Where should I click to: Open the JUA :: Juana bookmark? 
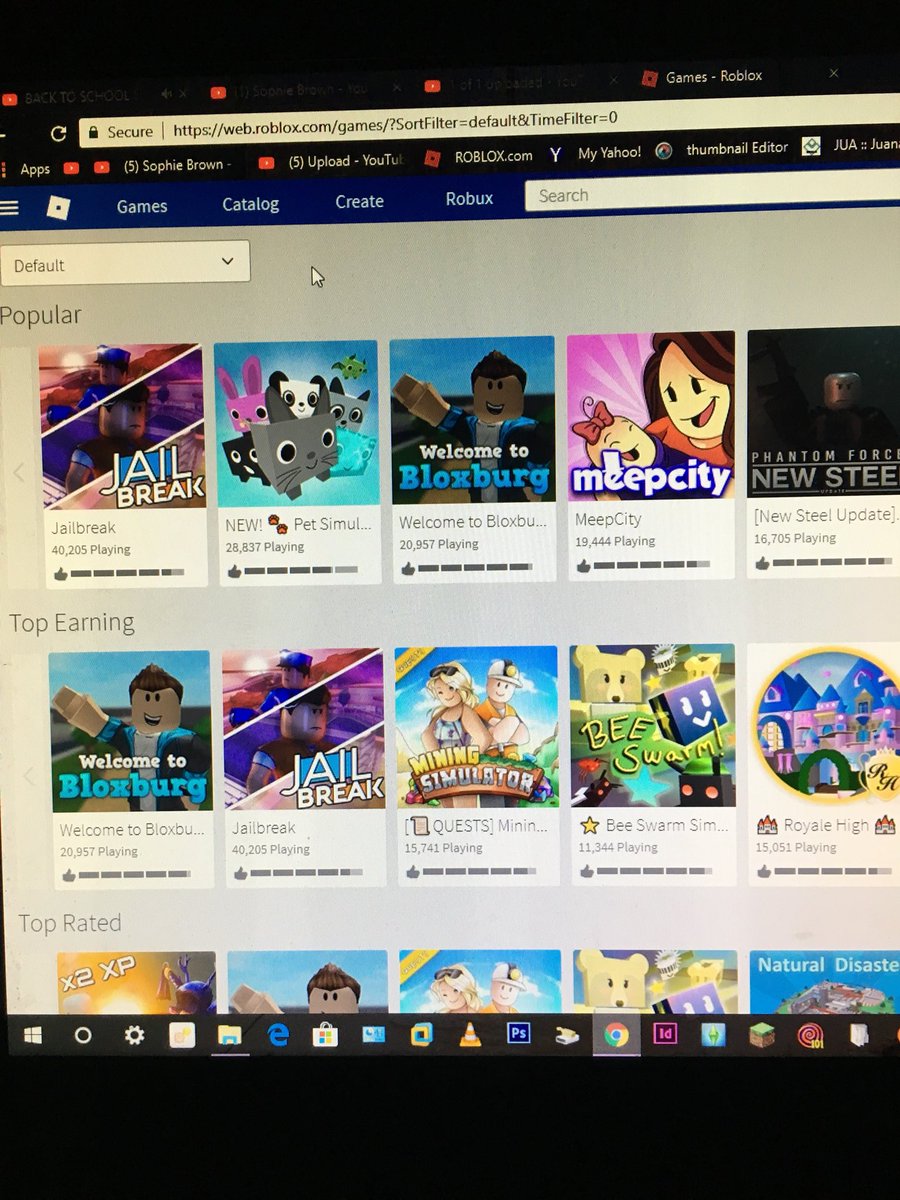(x=850, y=145)
